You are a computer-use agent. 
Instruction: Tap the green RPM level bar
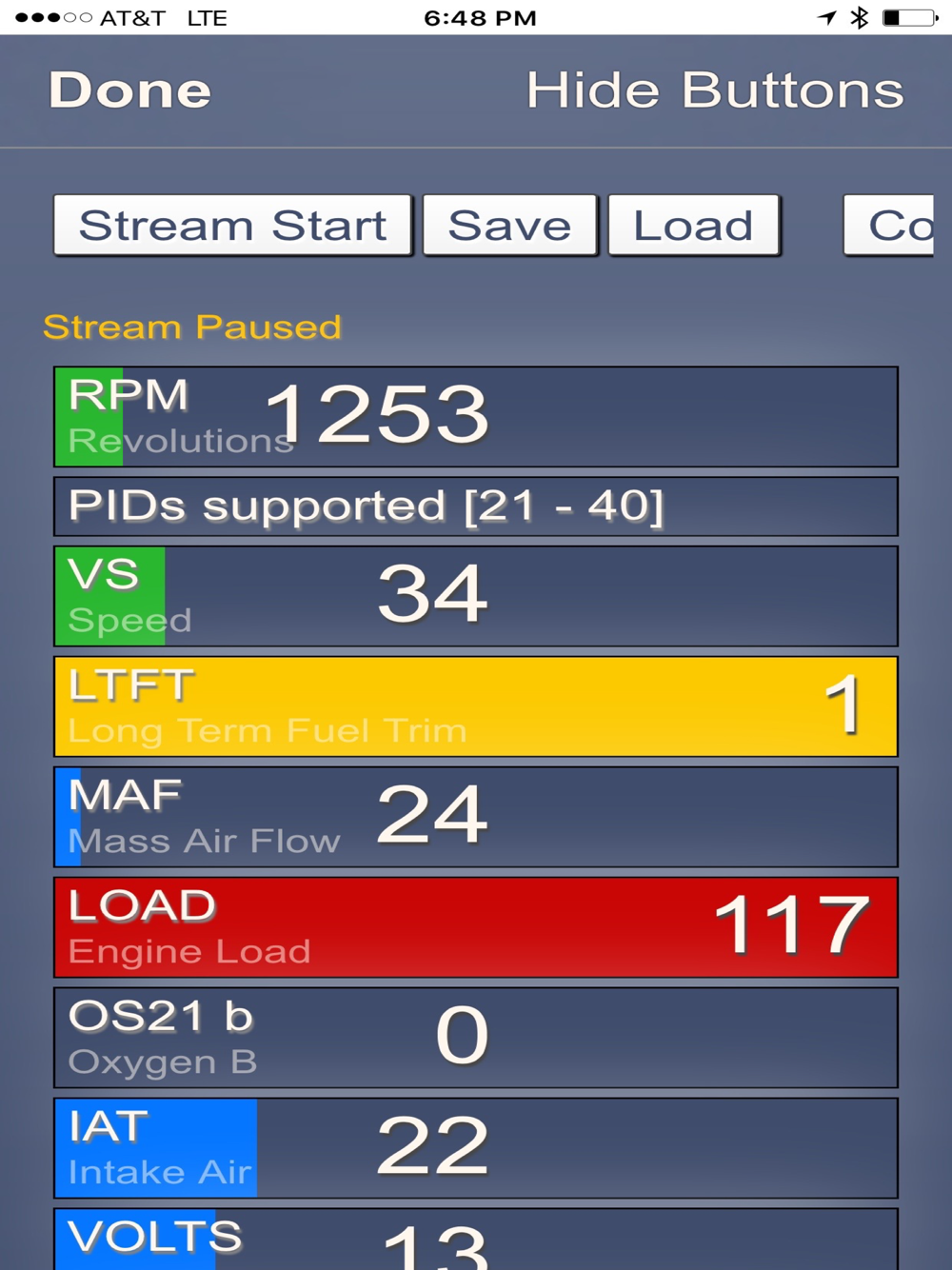point(89,417)
